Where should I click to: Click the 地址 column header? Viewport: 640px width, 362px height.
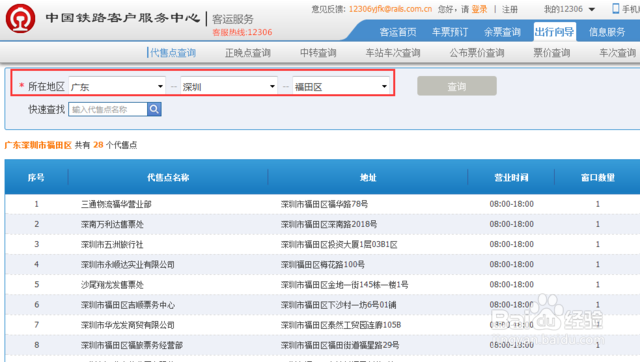coord(368,178)
